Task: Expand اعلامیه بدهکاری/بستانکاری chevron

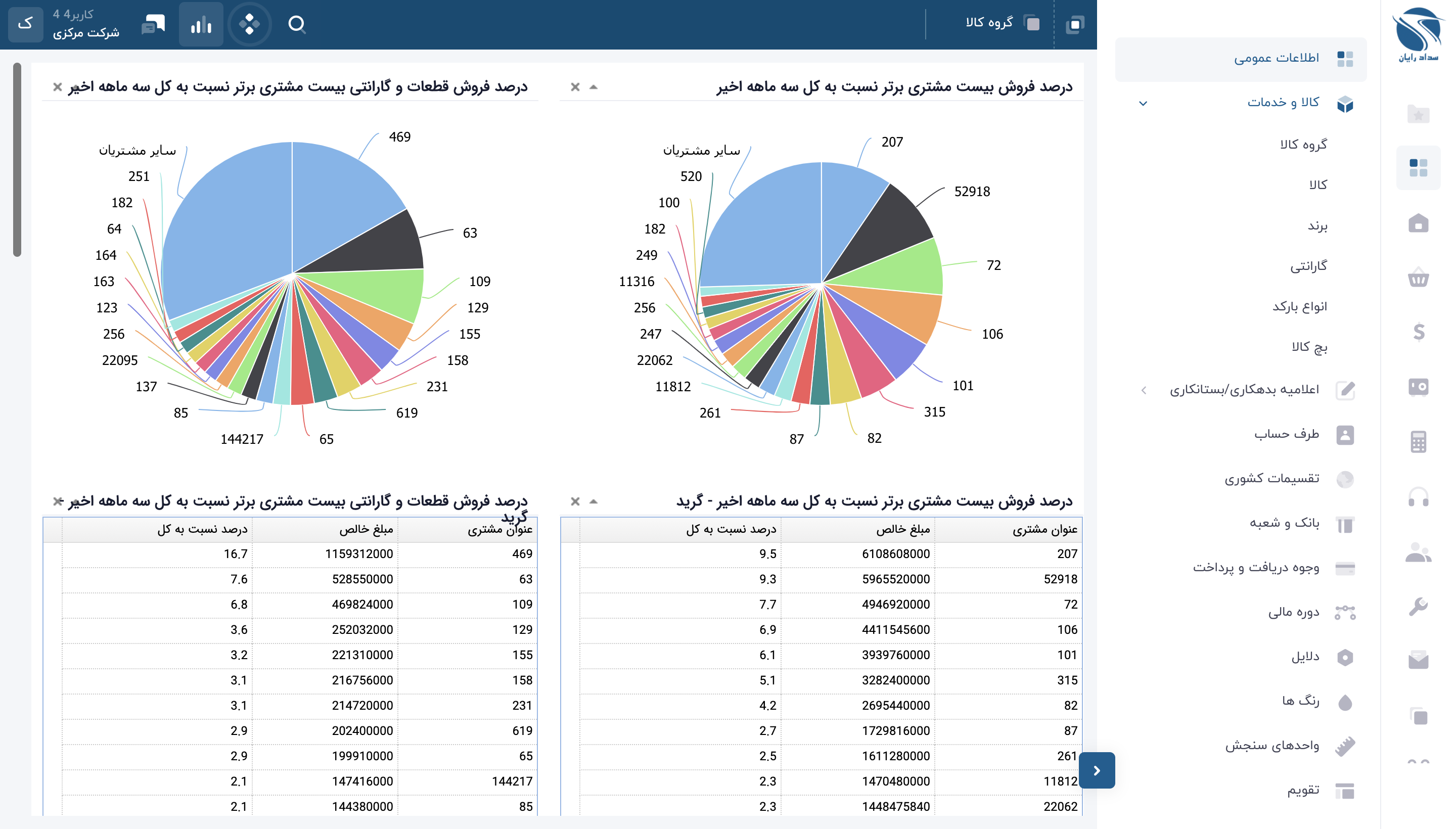Action: pos(1144,390)
